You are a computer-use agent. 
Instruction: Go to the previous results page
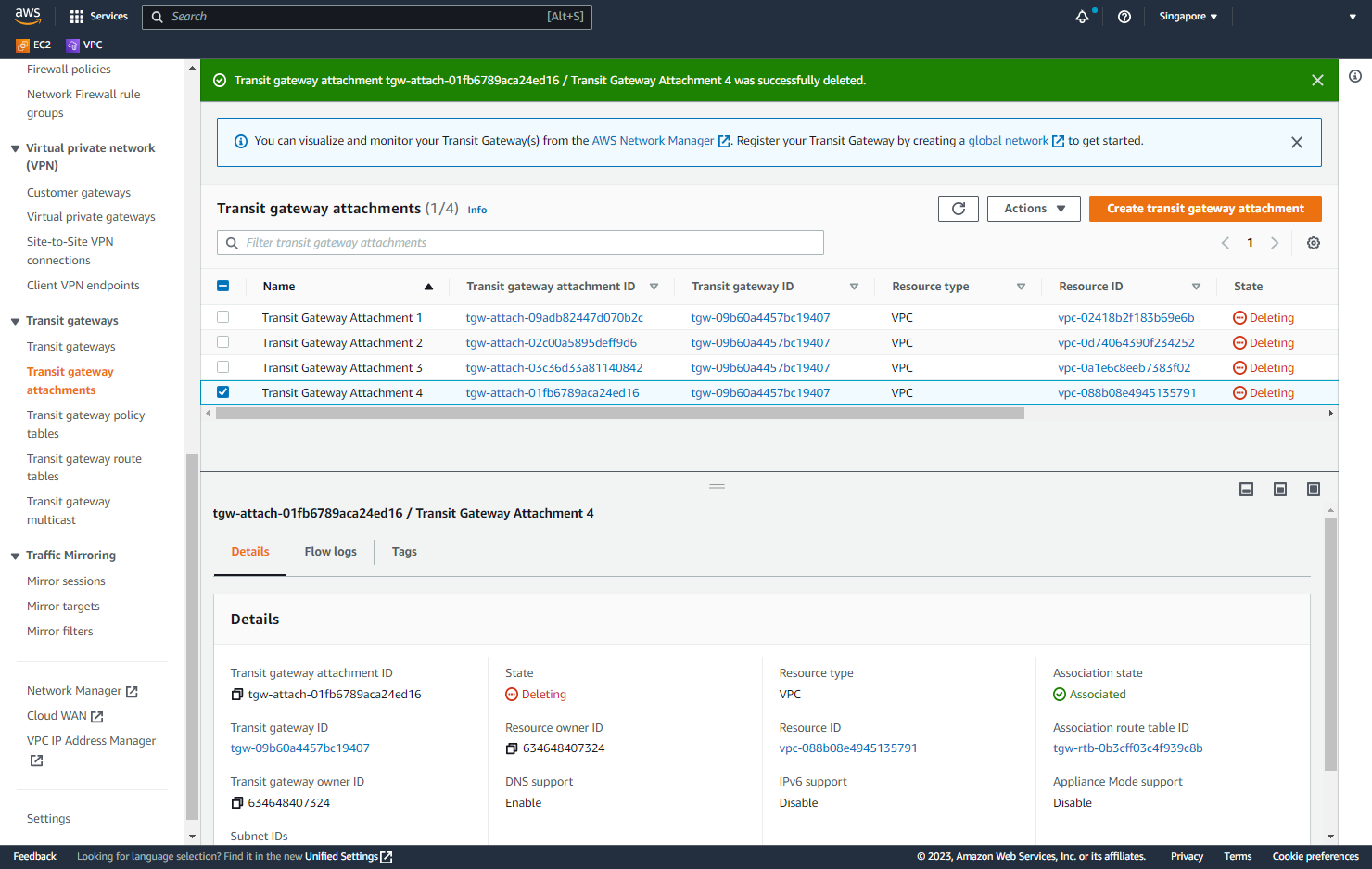point(1226,243)
